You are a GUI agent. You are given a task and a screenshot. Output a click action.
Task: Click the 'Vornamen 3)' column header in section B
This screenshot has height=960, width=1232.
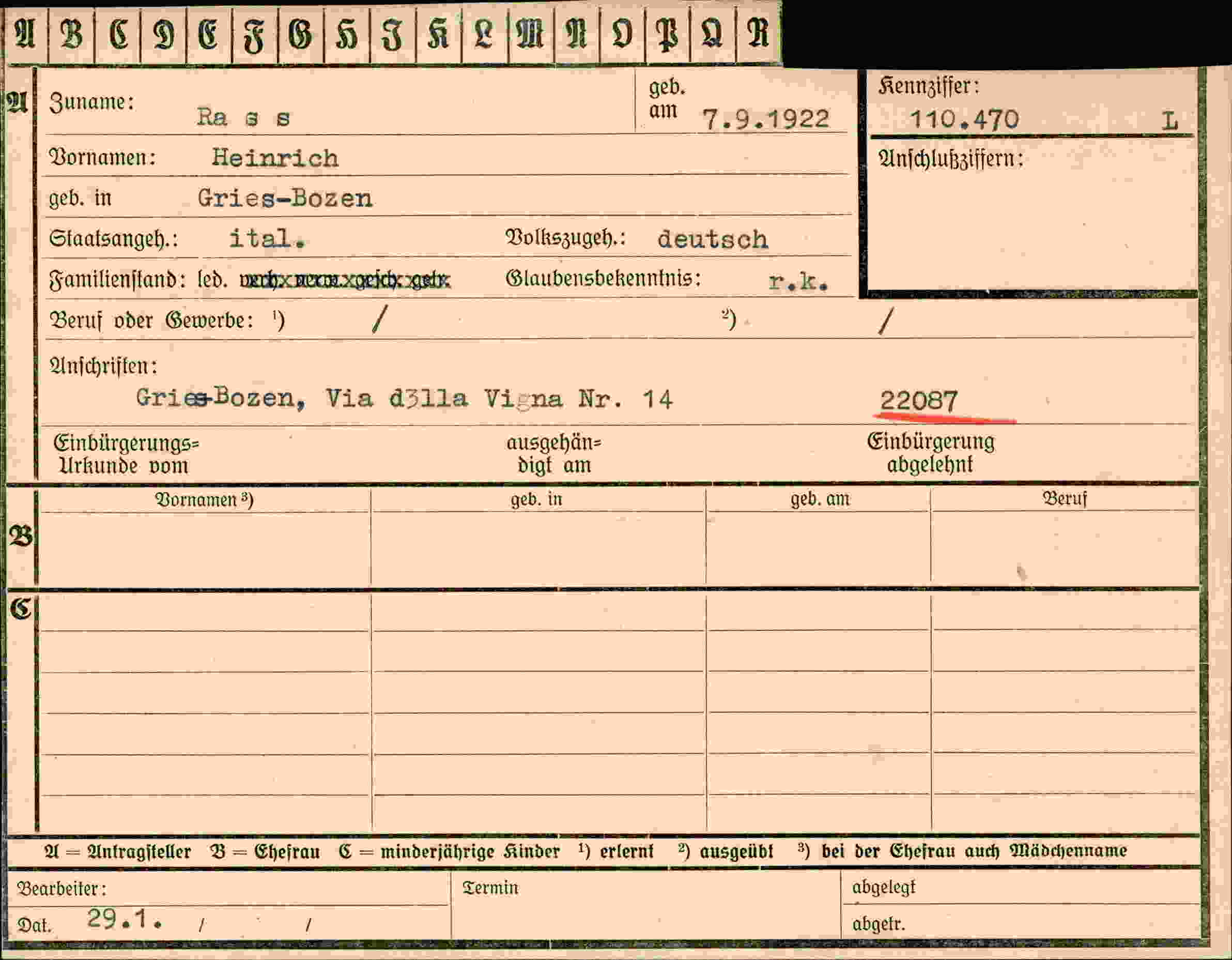pos(204,499)
